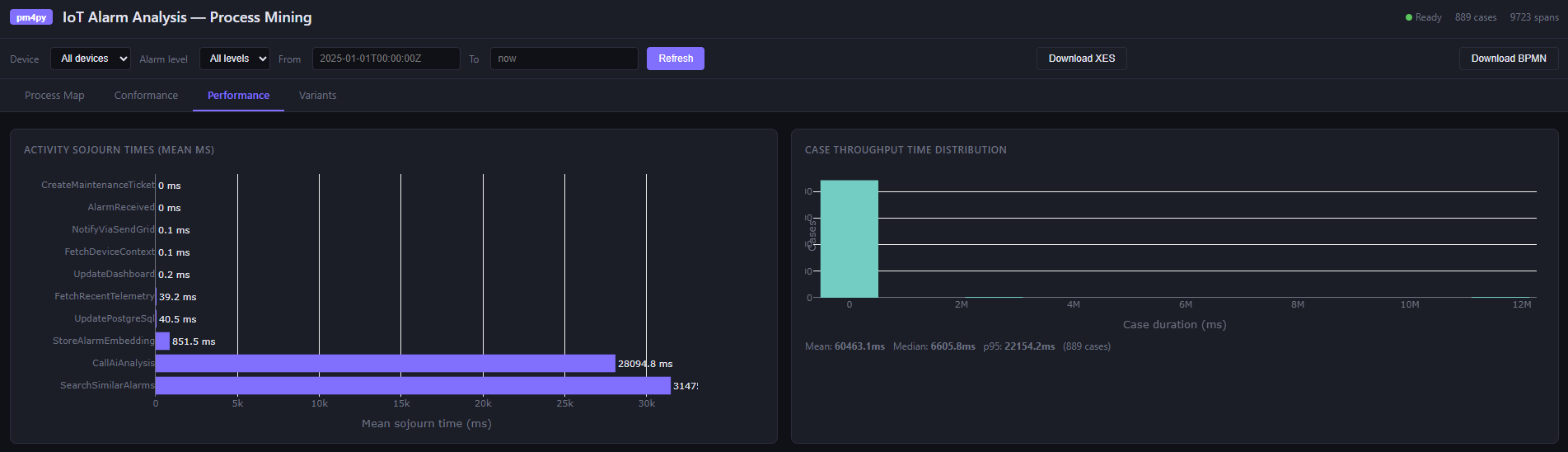Viewport: 1568px width, 452px height.
Task: Click the Case duration (ms) axis title
Action: pyautogui.click(x=1174, y=324)
